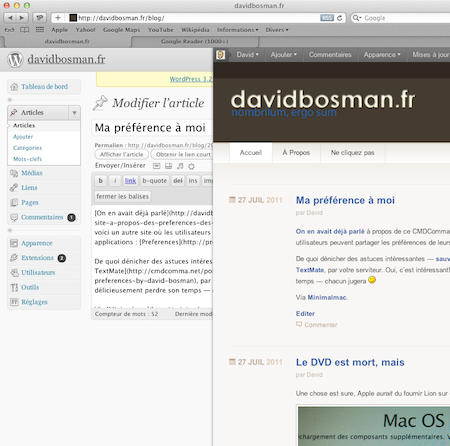Expand the David admin bar dropdown
Viewport: 450px width, 446px height.
click(248, 55)
